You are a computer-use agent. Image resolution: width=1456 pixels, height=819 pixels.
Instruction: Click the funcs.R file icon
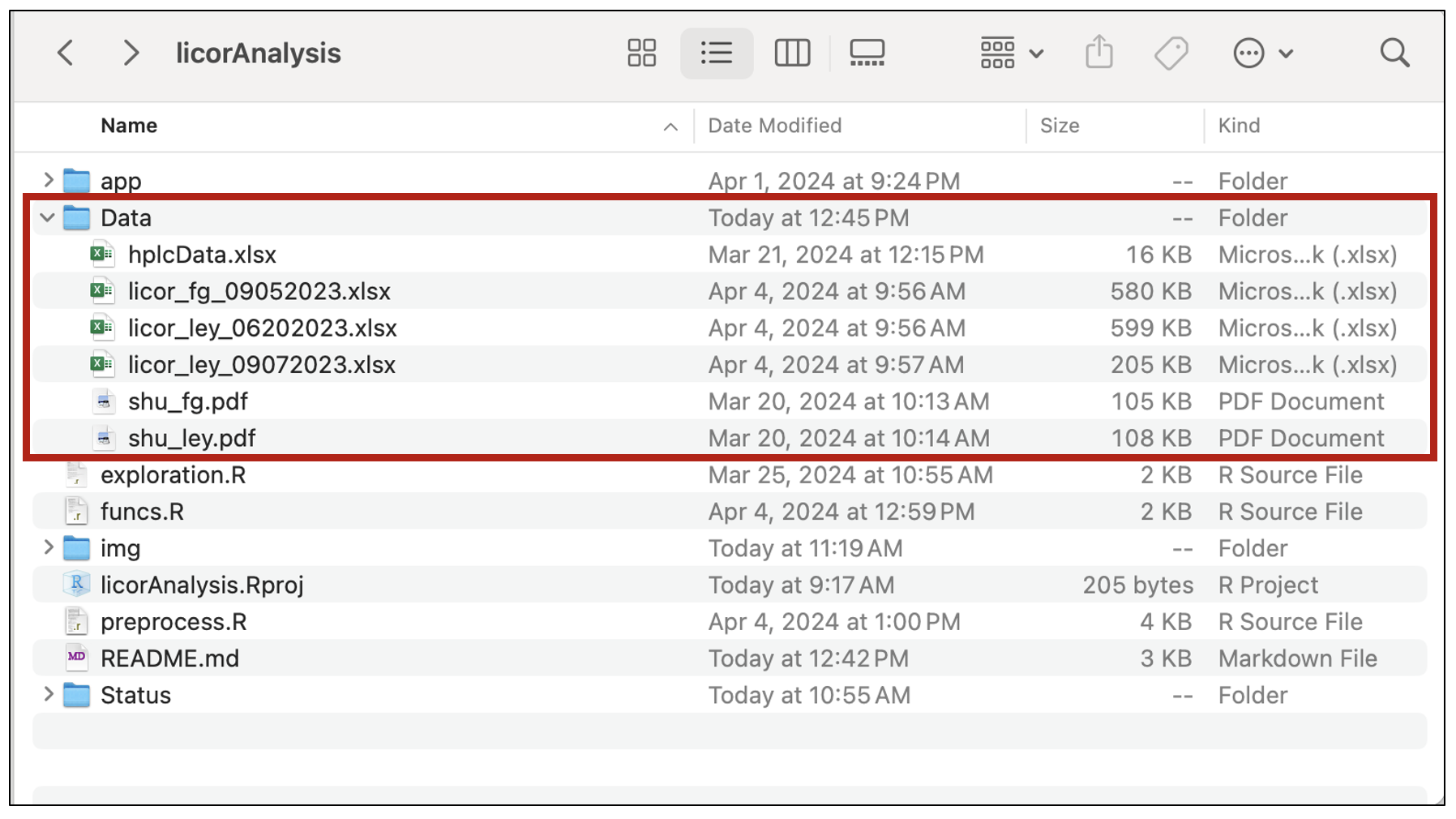point(76,512)
